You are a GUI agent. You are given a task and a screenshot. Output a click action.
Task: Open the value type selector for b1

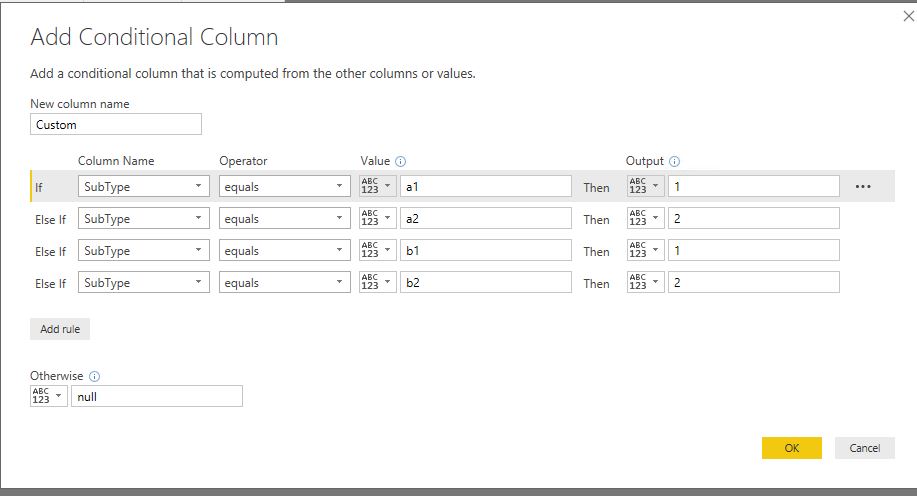[378, 250]
